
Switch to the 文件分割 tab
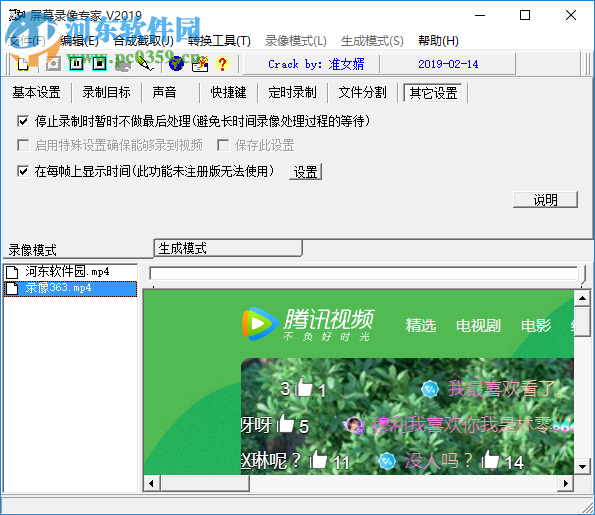(362, 93)
